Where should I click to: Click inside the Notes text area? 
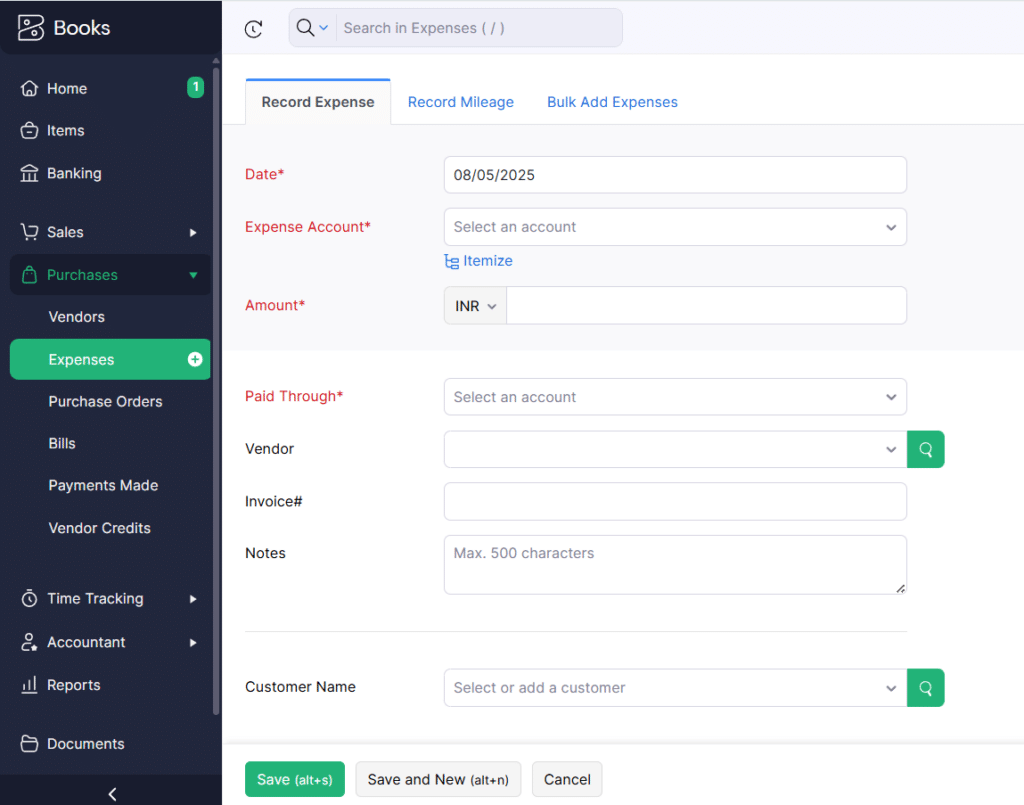coord(675,564)
